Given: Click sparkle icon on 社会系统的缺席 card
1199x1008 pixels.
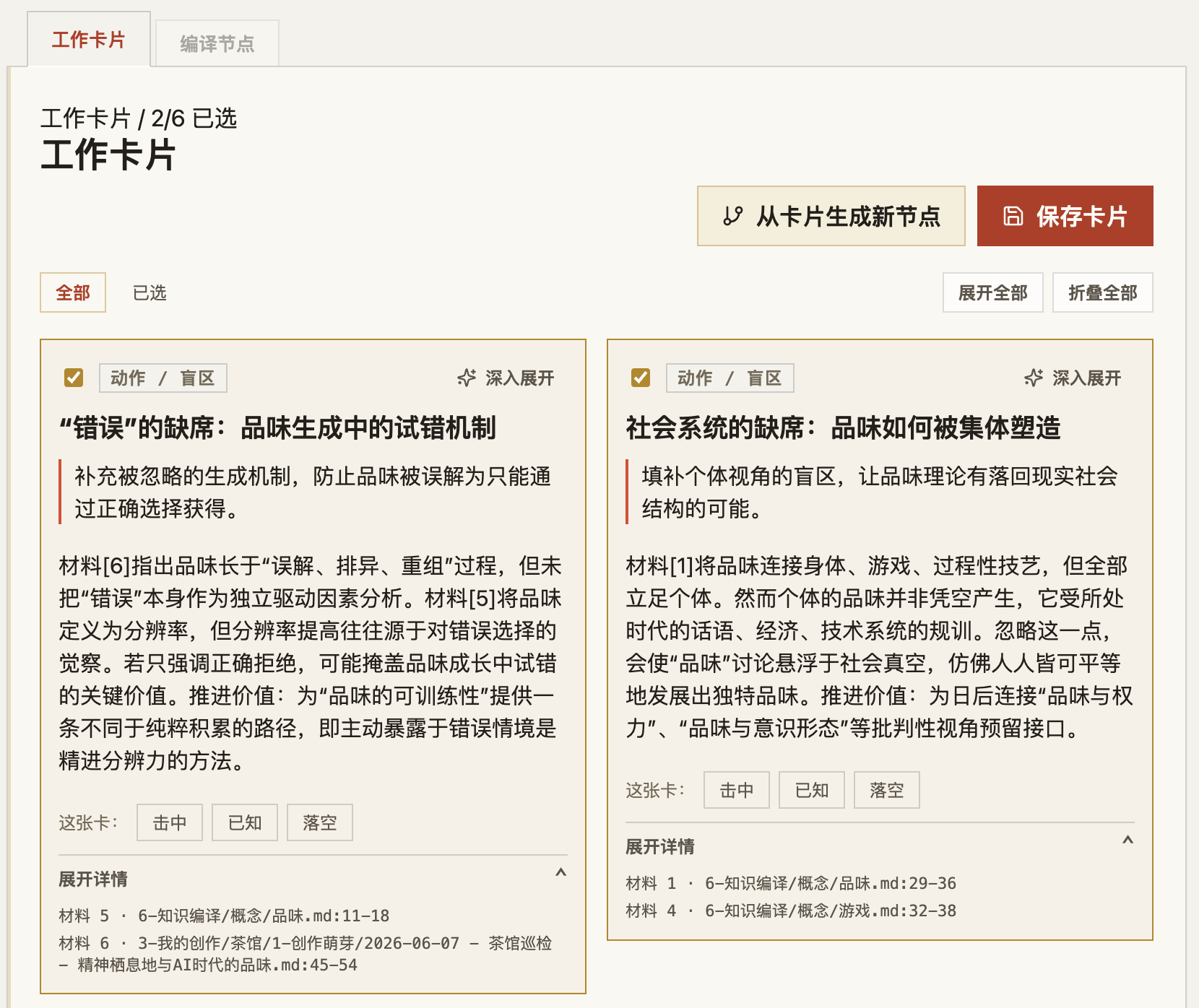Looking at the screenshot, I should click(1034, 378).
